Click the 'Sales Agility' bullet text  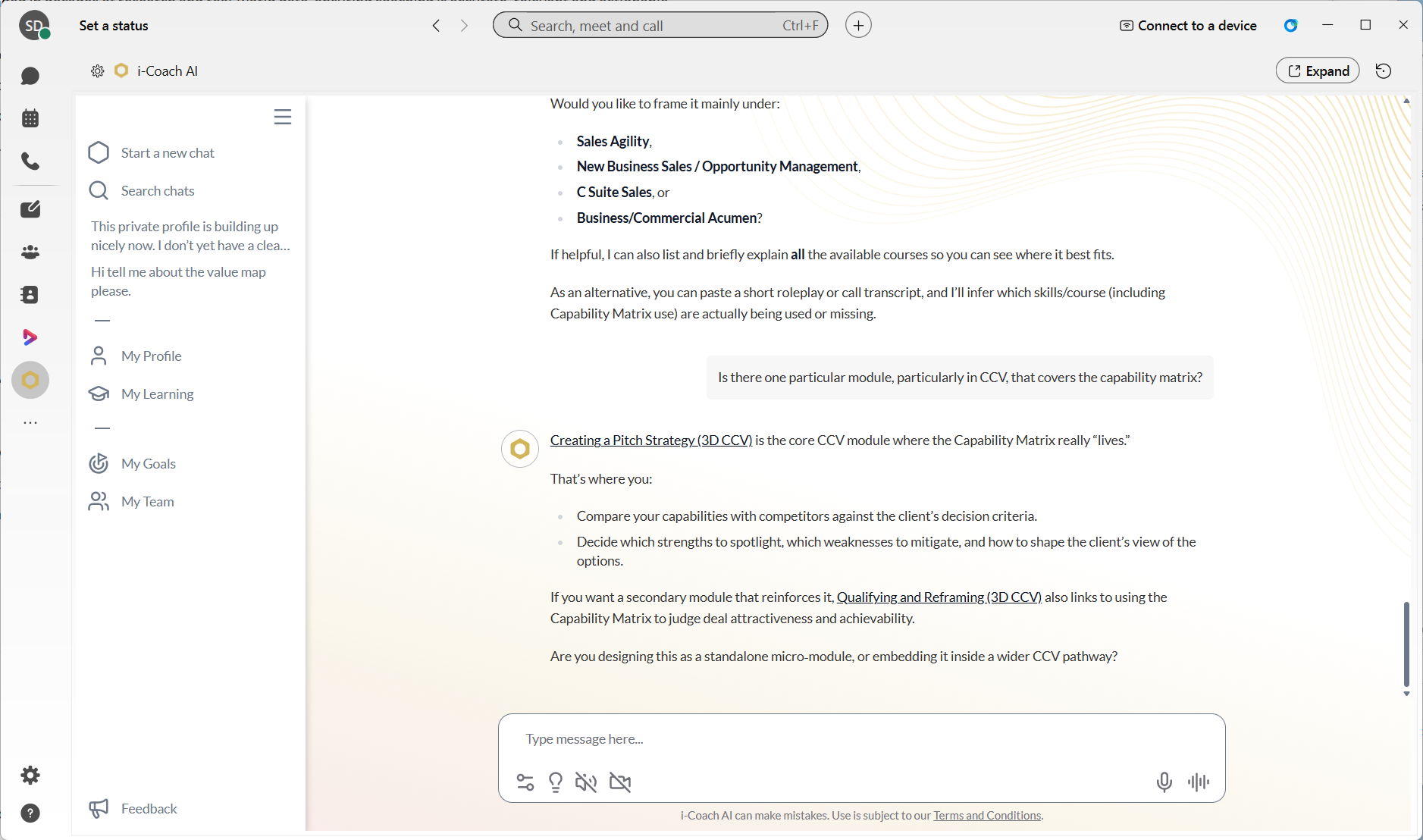[613, 142]
